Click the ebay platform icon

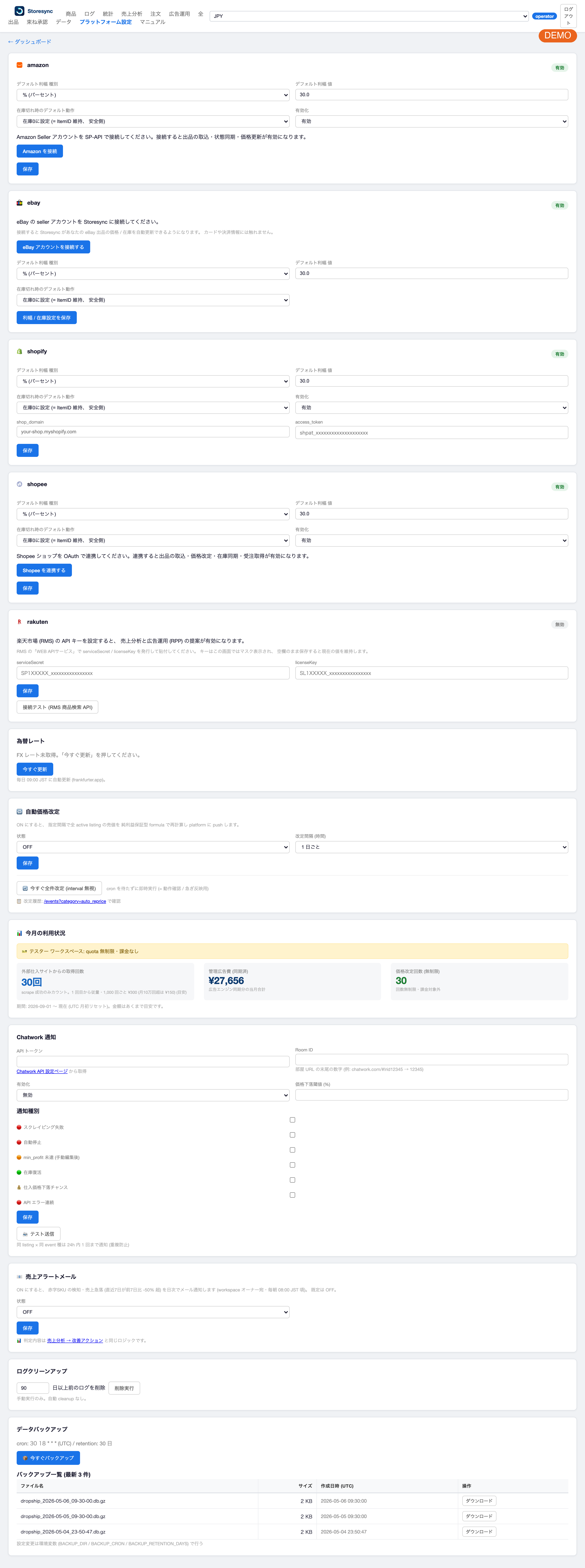pos(19,203)
